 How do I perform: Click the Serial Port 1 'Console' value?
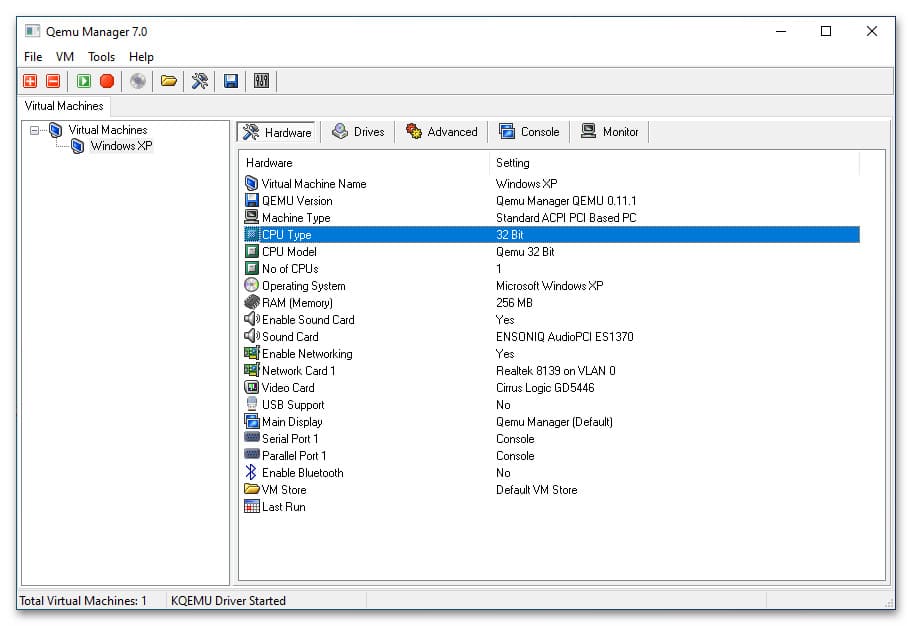coord(515,439)
